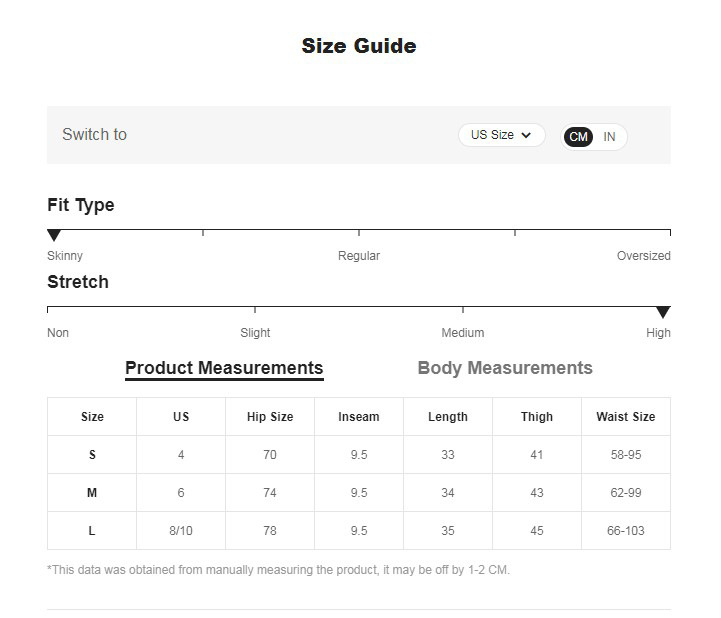Click the Regular fit label
721x618 pixels.
point(359,256)
